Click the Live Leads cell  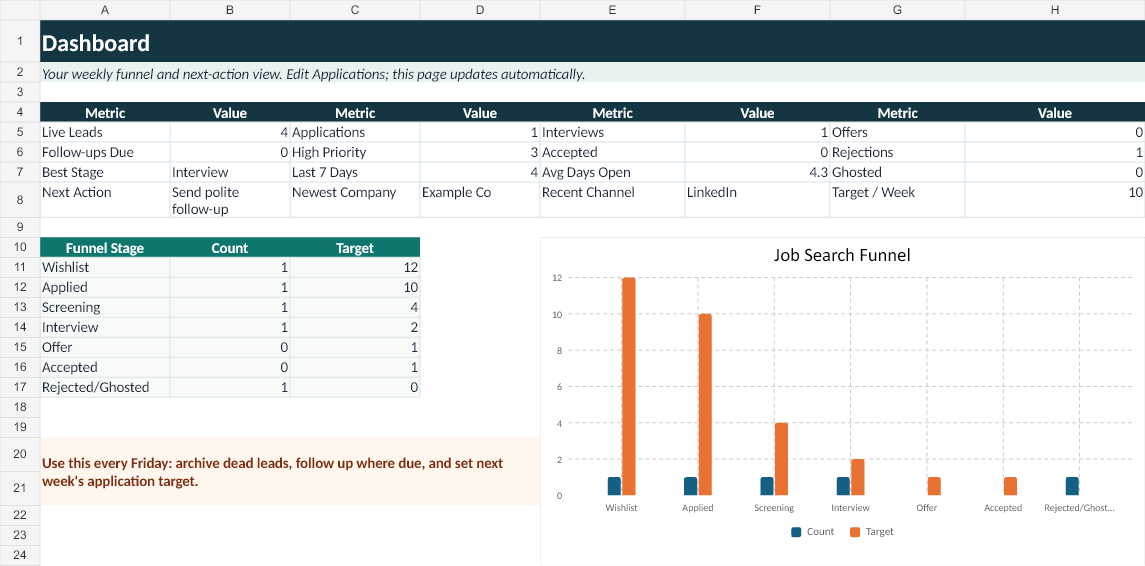point(105,132)
